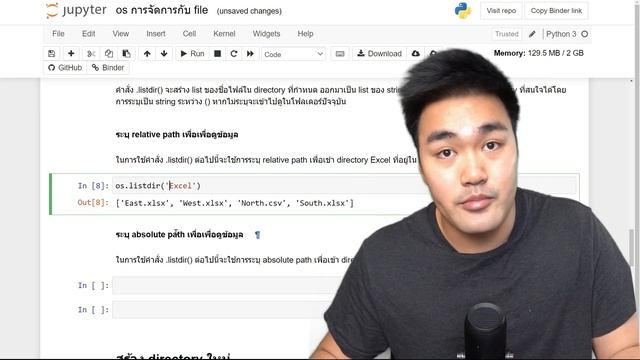Click the '(unsaved changes)' status text

coord(249,11)
